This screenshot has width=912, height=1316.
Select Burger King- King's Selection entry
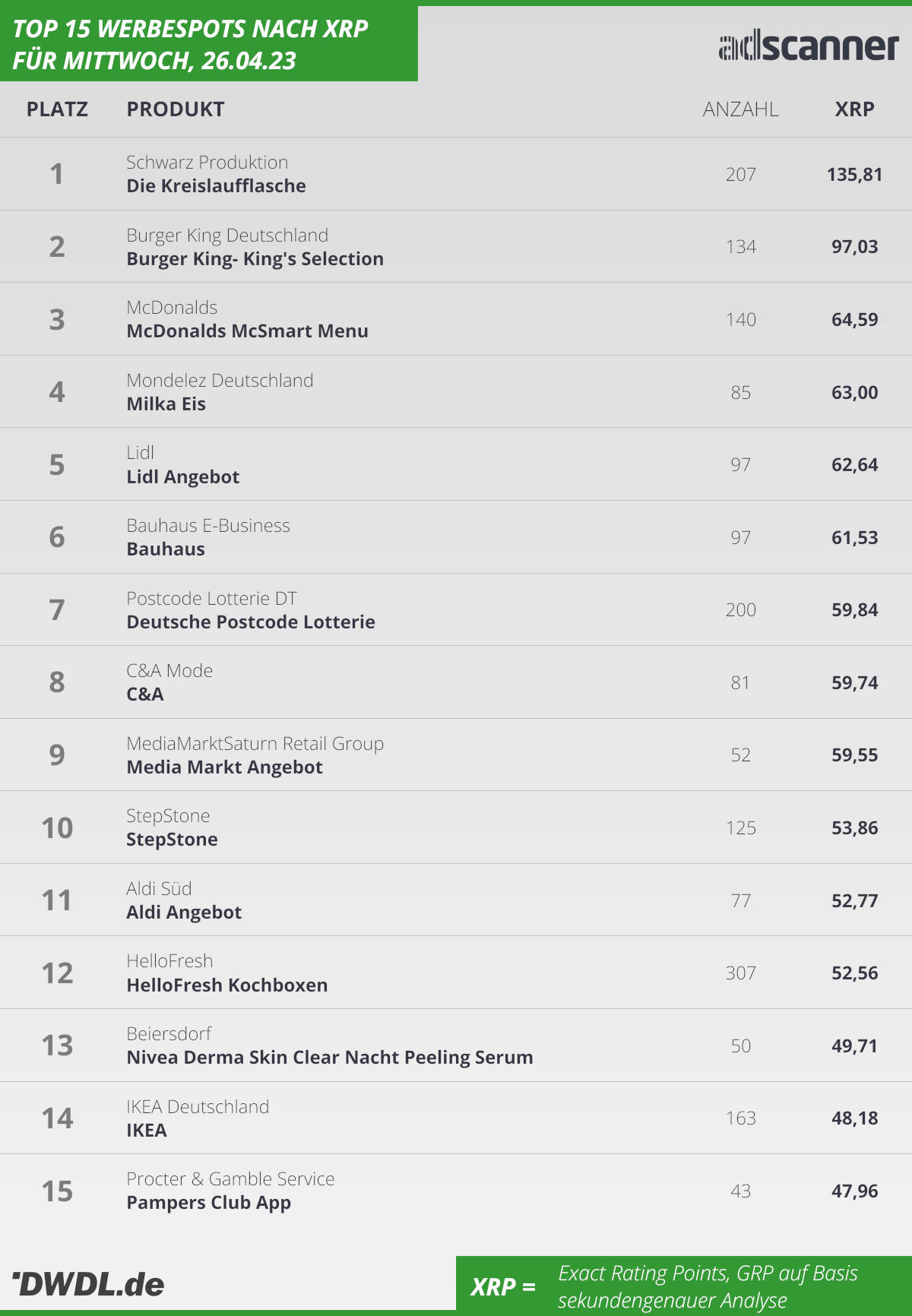coord(255,259)
